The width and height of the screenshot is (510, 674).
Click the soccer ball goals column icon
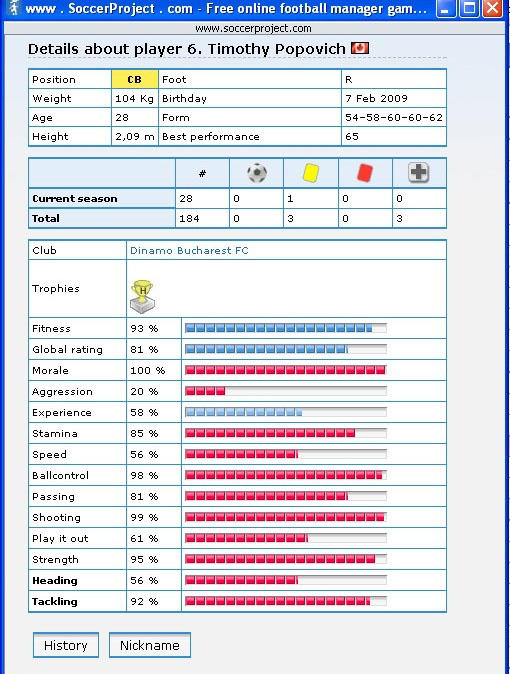click(x=257, y=173)
